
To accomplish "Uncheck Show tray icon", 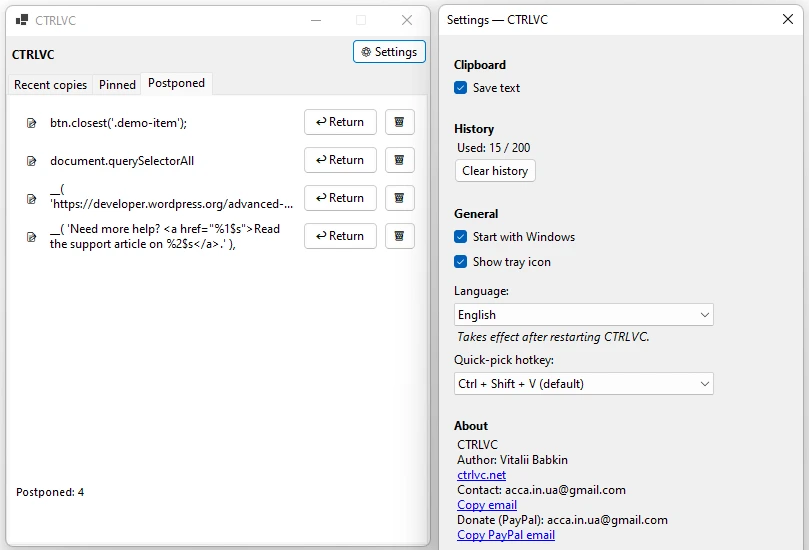I will 461,262.
